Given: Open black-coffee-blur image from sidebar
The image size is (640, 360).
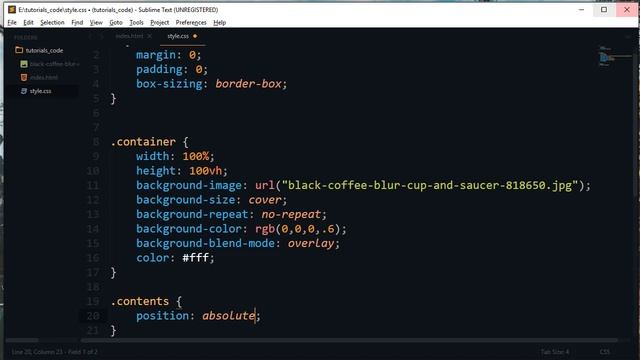Looking at the screenshot, I should pos(54,64).
